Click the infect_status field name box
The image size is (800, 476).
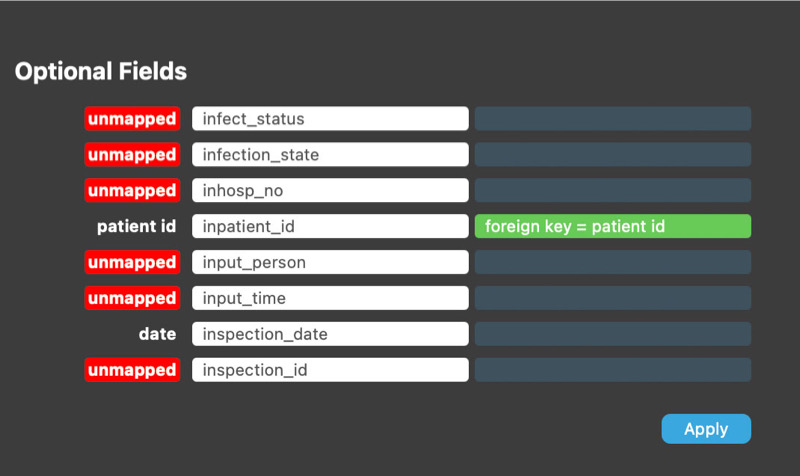pyautogui.click(x=330, y=118)
